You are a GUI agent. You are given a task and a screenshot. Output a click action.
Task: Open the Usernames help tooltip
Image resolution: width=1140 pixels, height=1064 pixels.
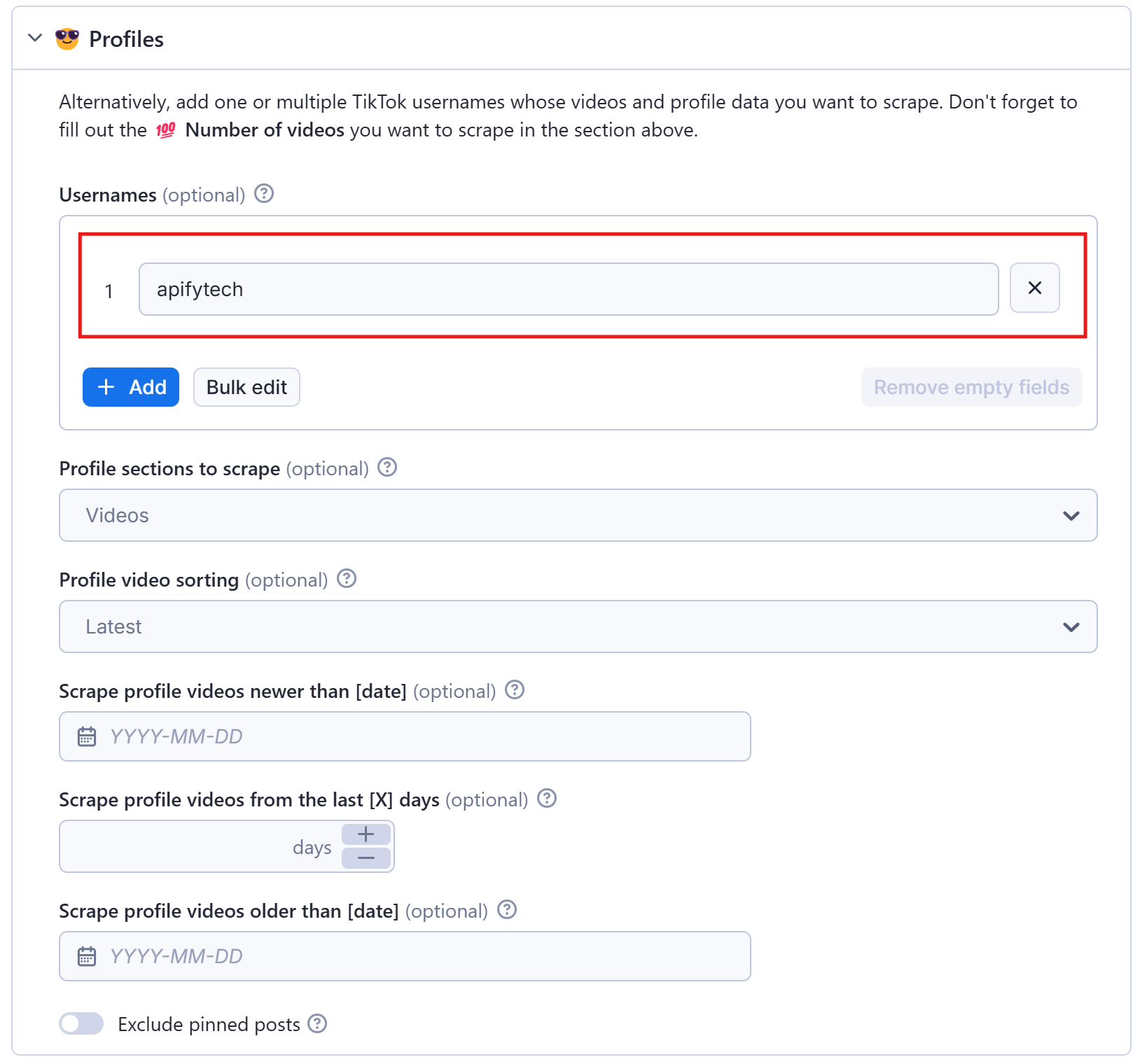264,194
